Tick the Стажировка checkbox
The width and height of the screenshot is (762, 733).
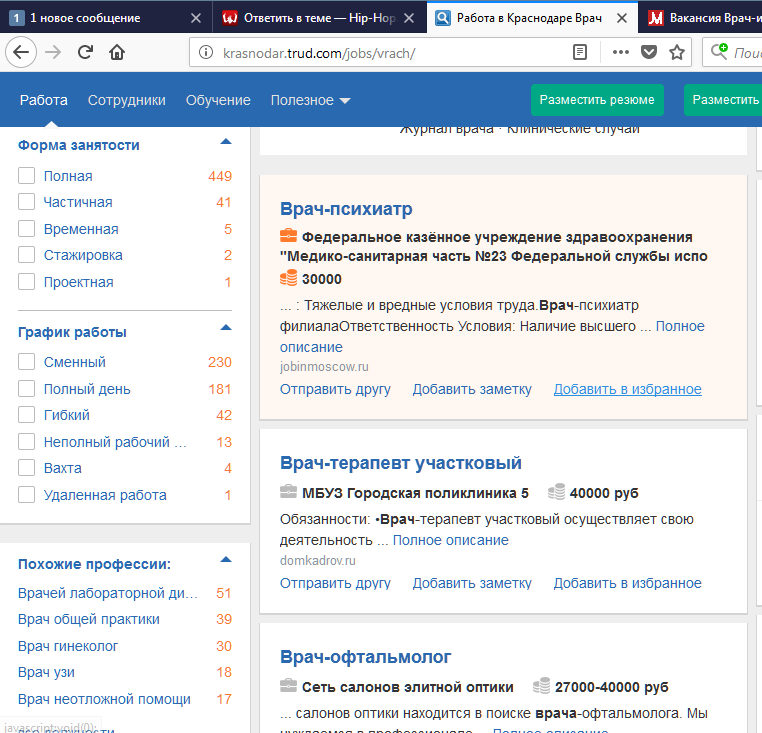(x=26, y=254)
